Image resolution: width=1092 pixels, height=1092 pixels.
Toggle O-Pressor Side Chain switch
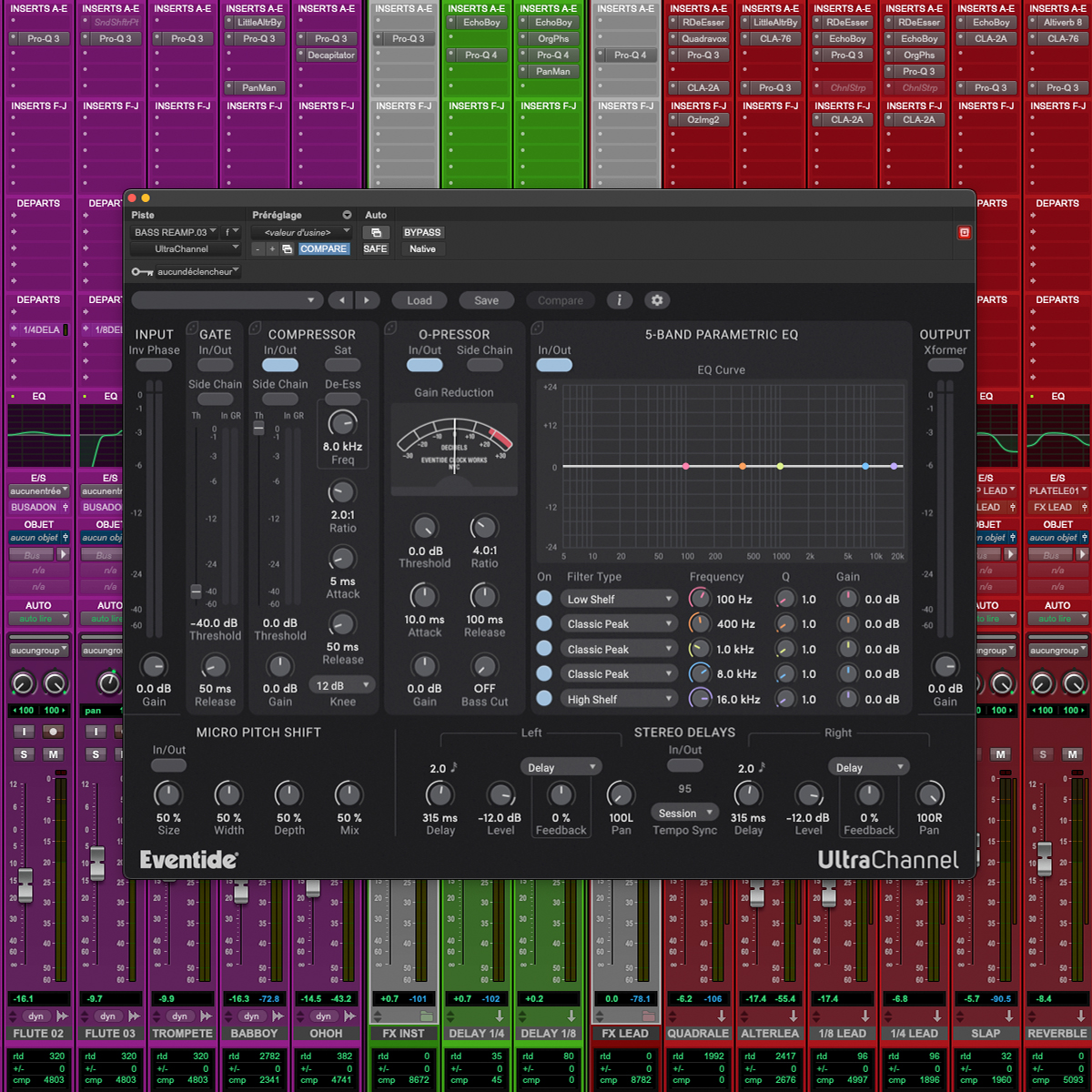[x=485, y=366]
